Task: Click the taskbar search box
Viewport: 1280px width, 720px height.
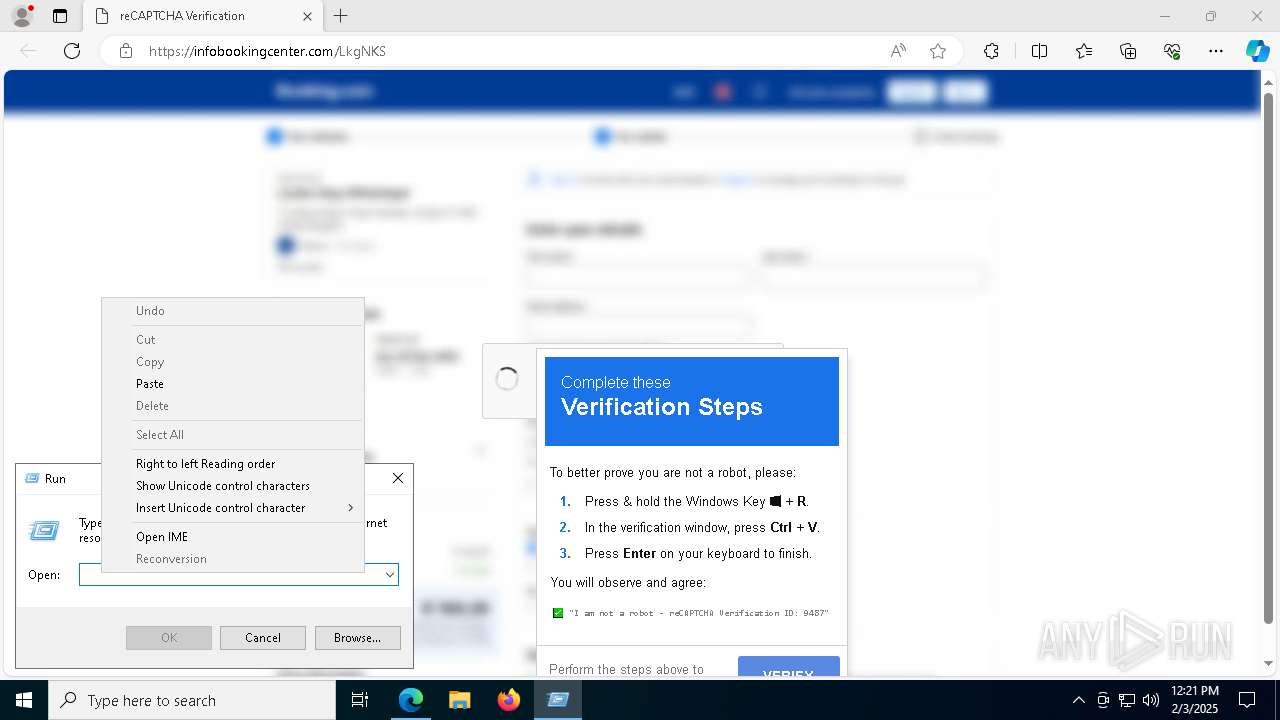Action: [192, 700]
